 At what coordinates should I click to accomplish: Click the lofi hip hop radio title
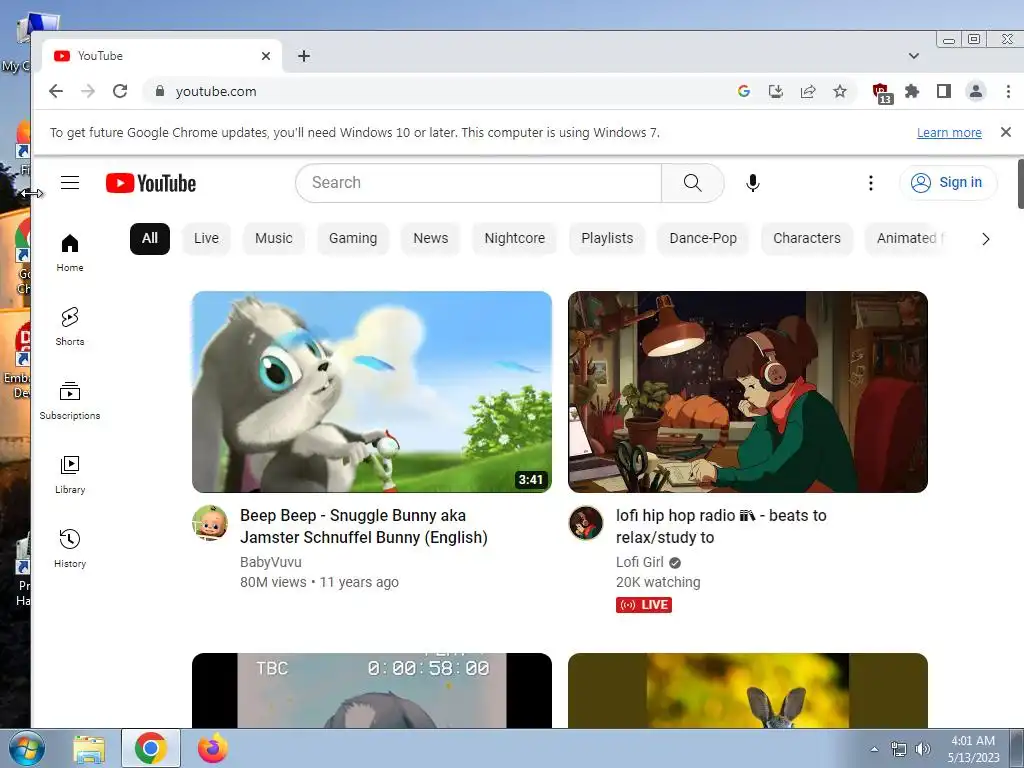point(721,526)
